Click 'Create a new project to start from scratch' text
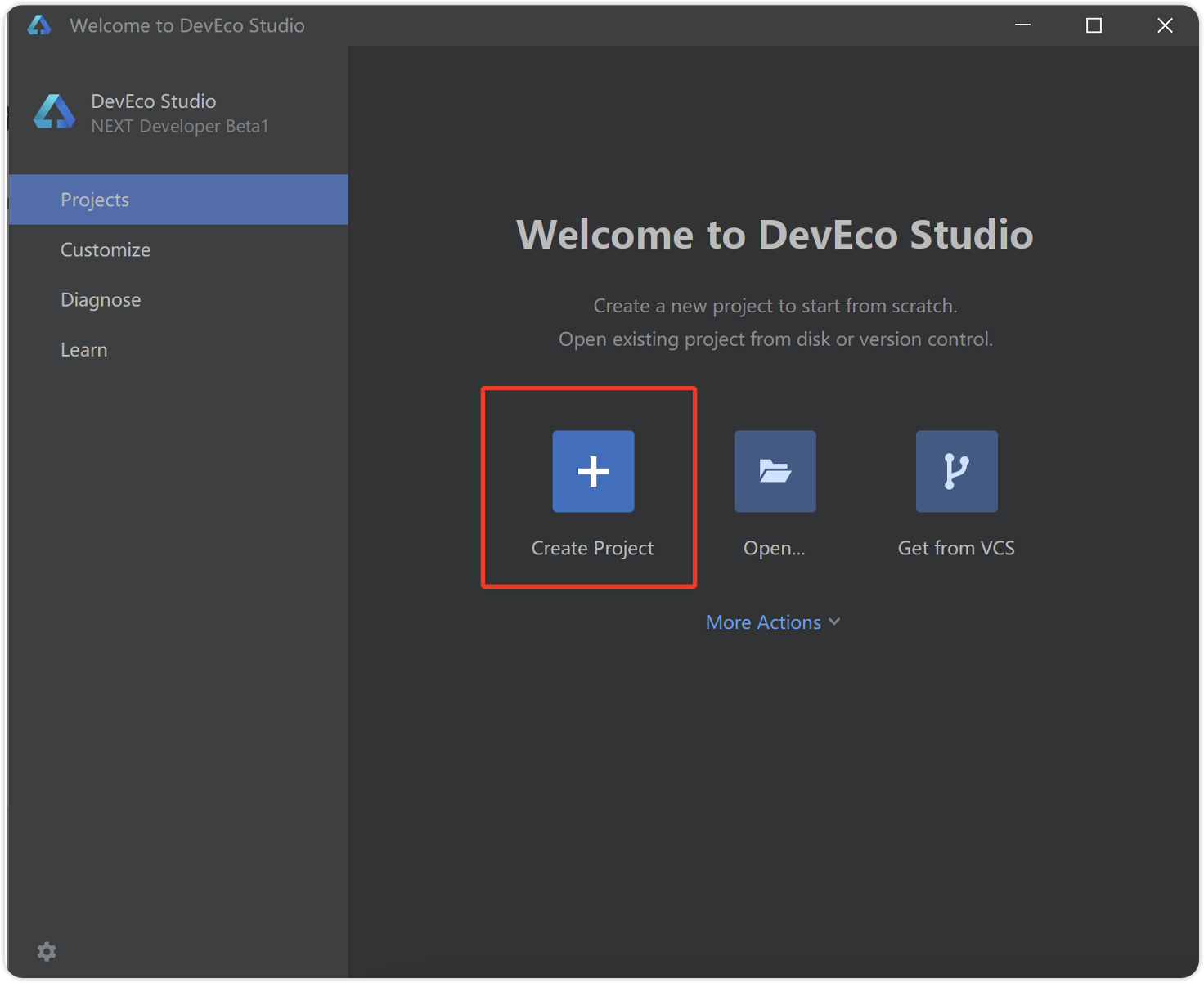 click(775, 306)
